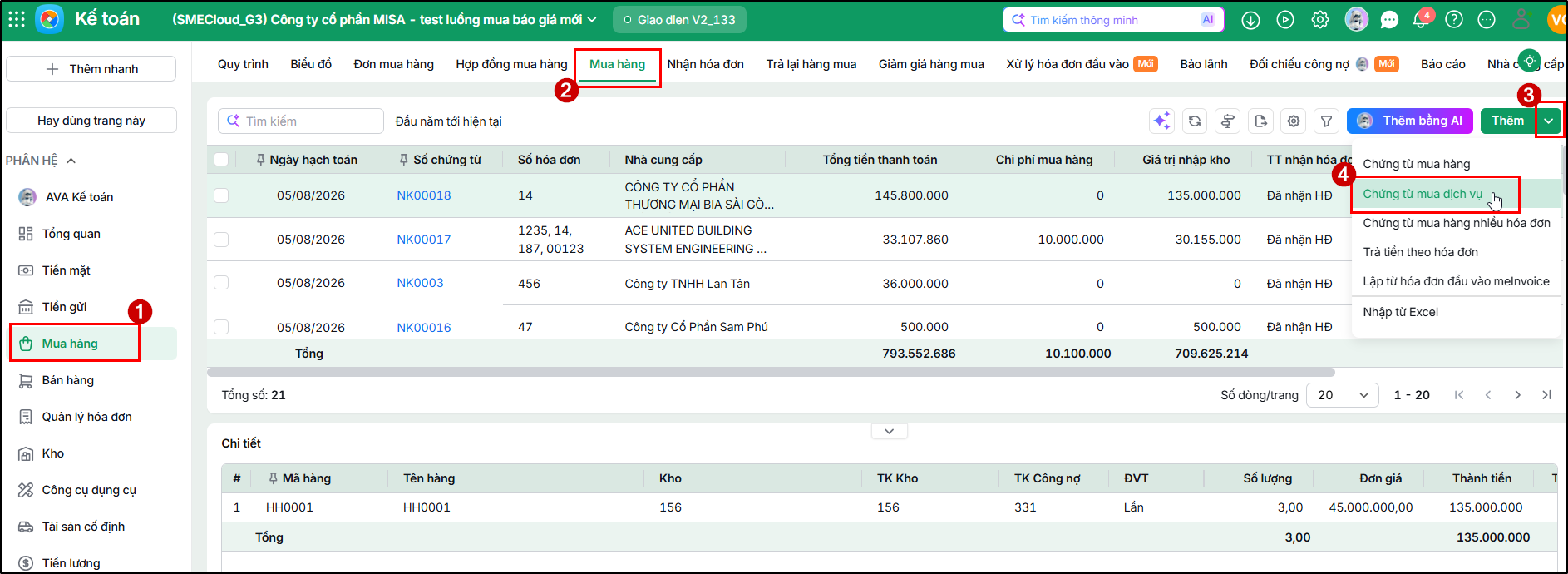
Task: Open list settings gear icon
Action: pyautogui.click(x=1294, y=121)
